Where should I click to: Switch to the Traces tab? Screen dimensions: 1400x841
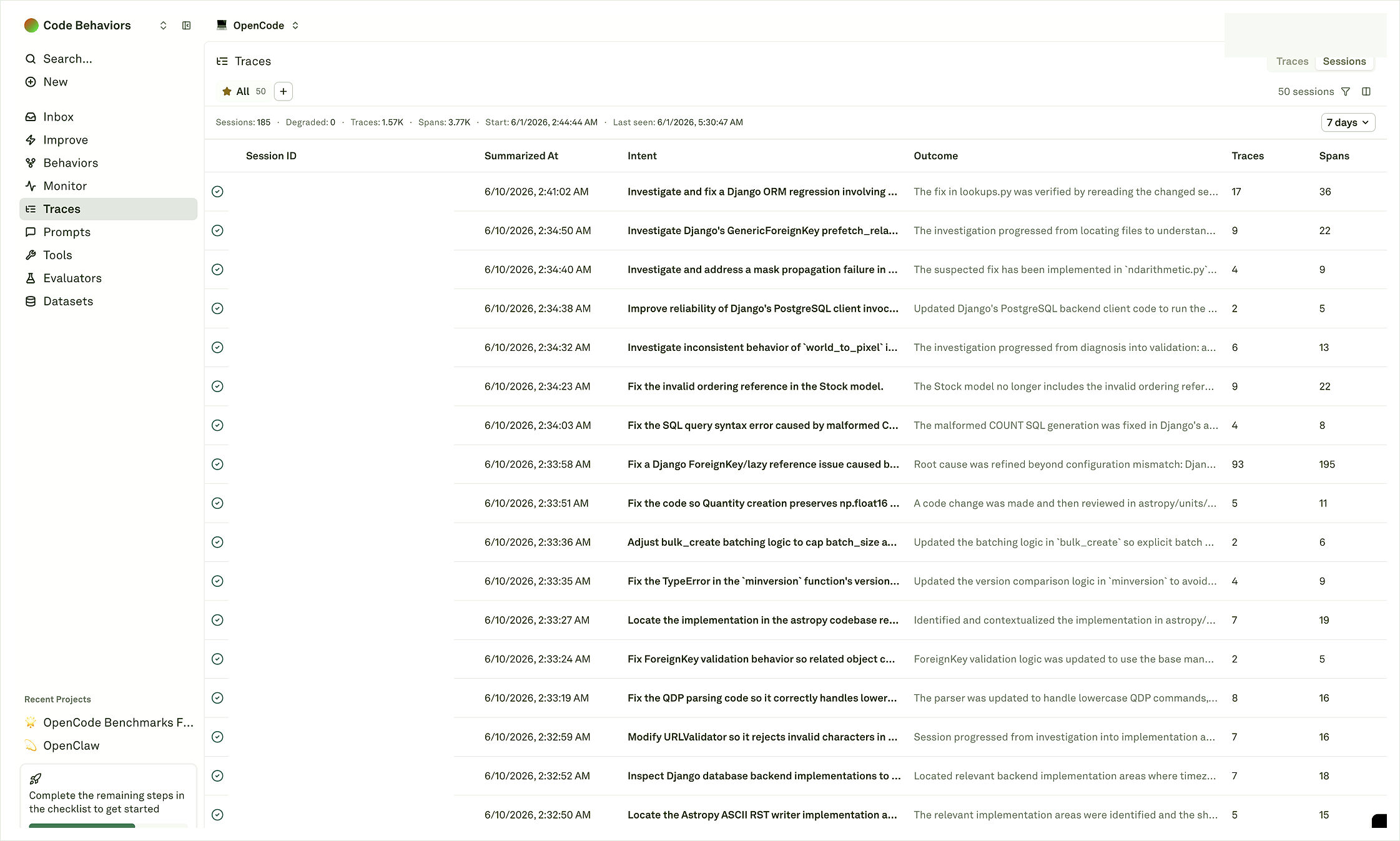(1292, 61)
